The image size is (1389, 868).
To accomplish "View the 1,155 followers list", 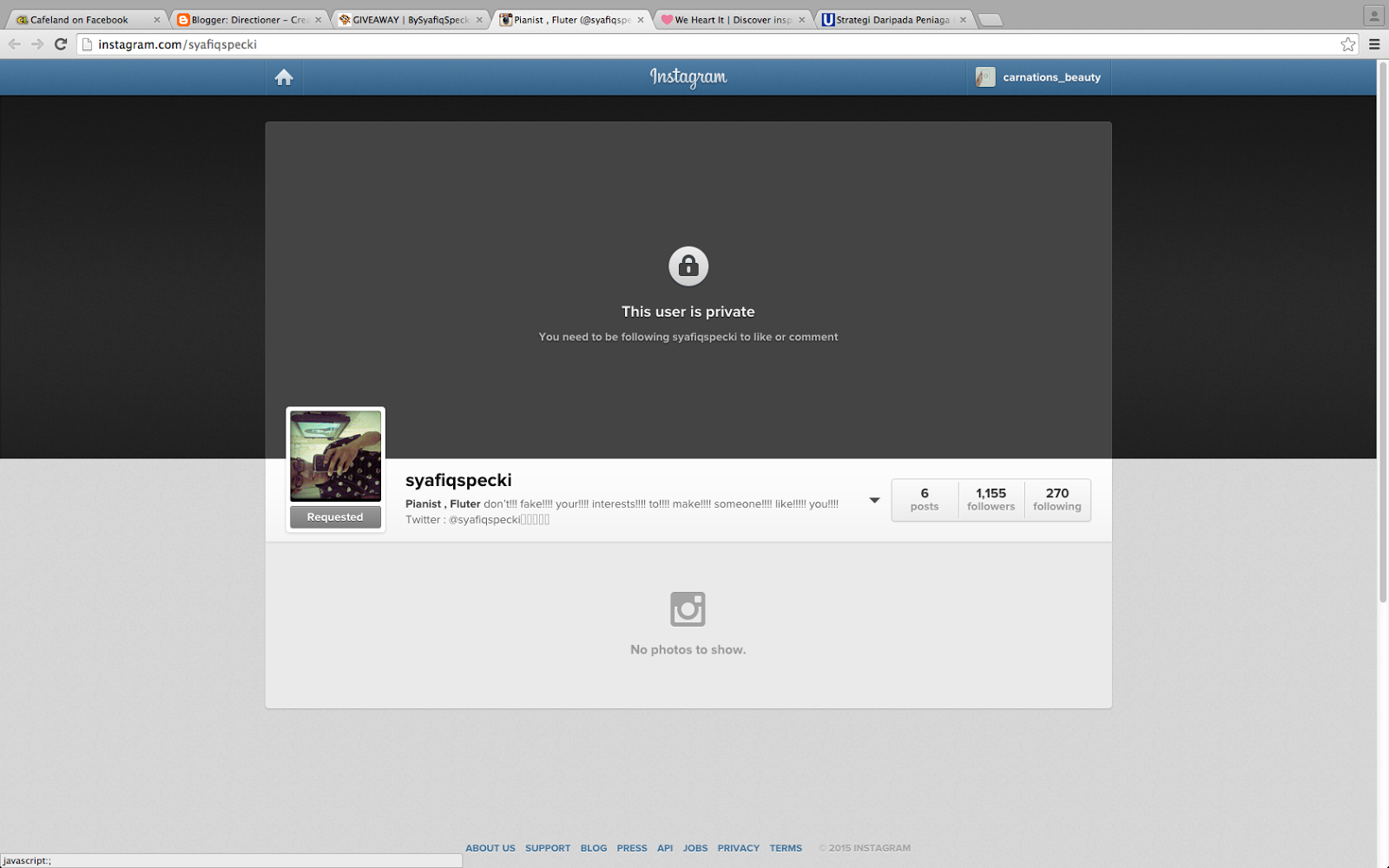I will (991, 500).
